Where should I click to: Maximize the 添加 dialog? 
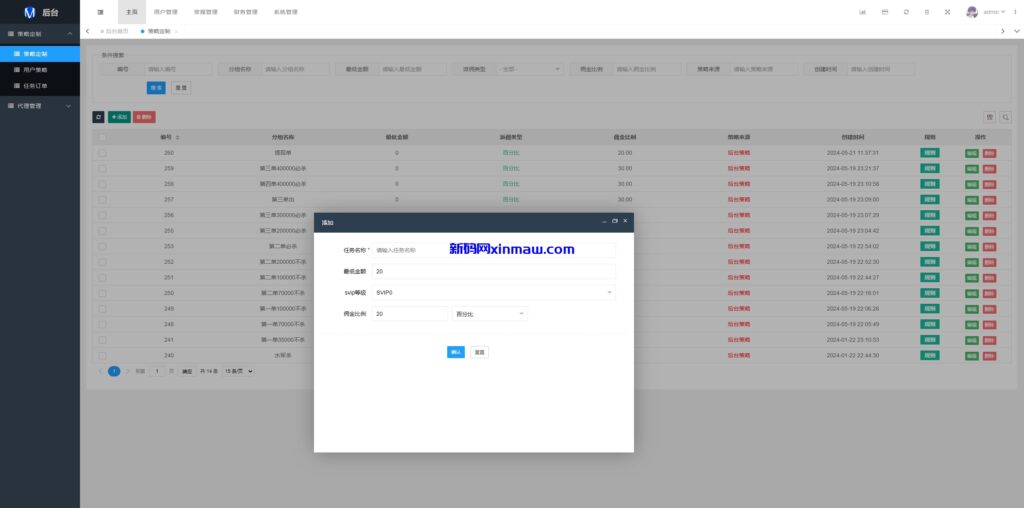pyautogui.click(x=615, y=221)
